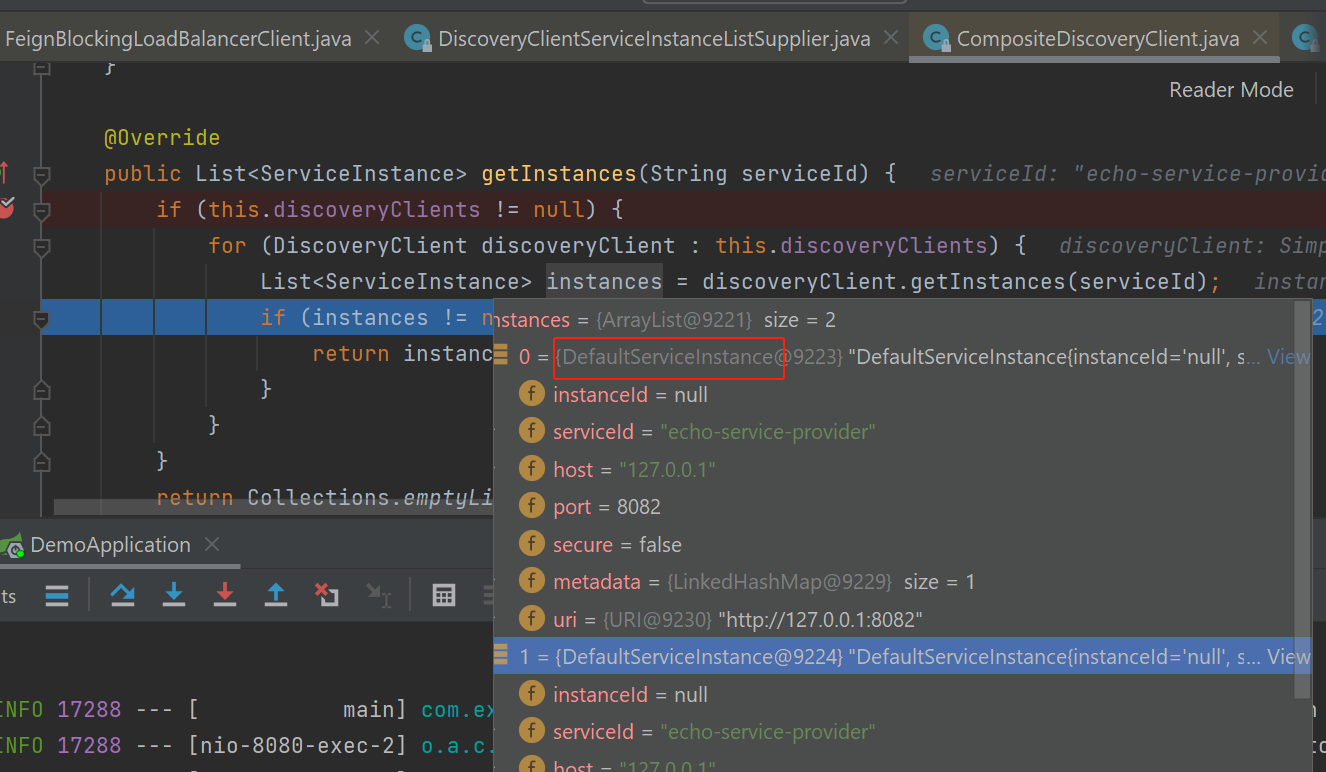Click the Step Out up-arrow icon
Screen dimensions: 1326x772
pos(276,596)
